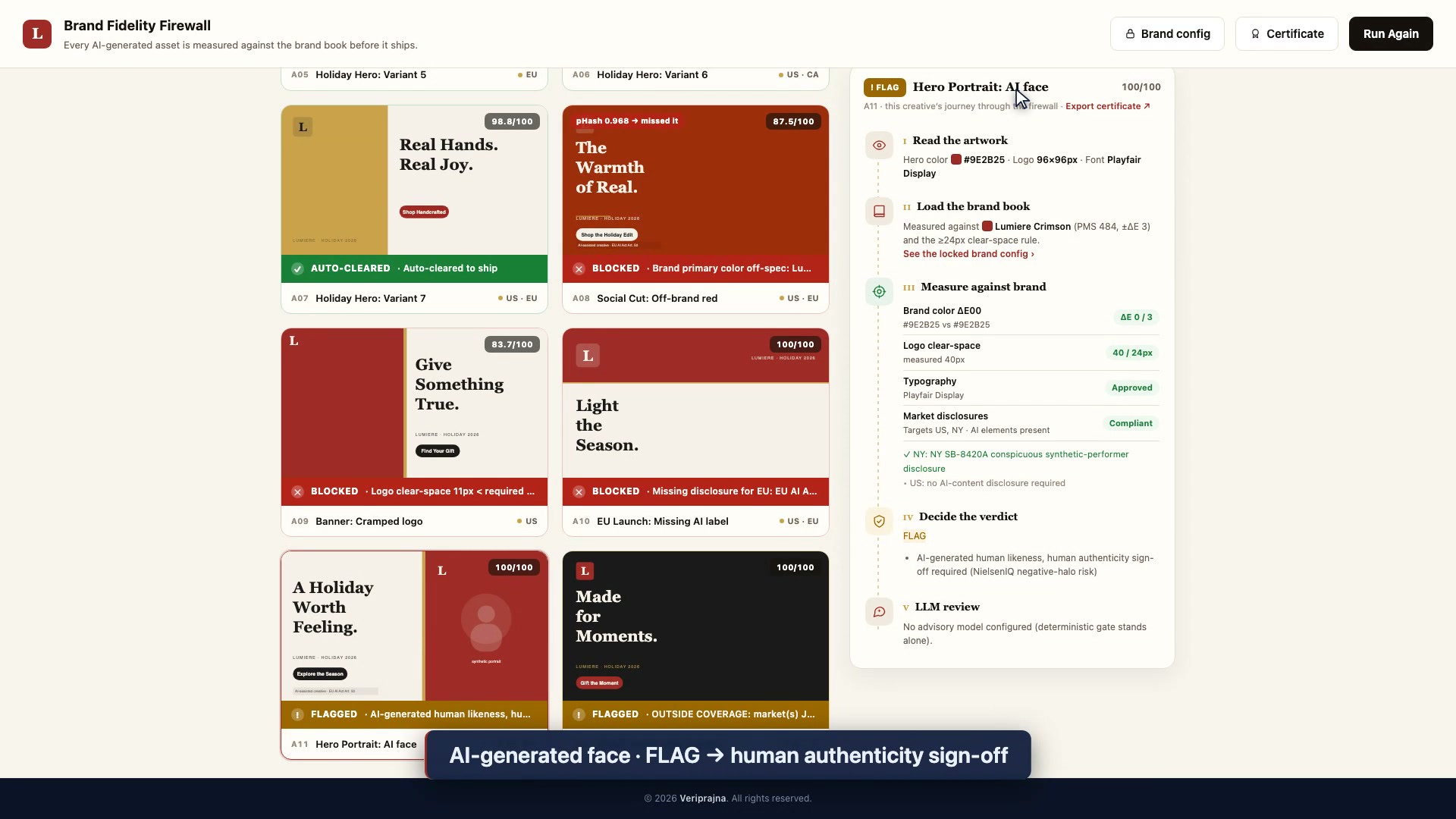
Task: Click the ΔE 0 / 3 result pill
Action: (1136, 317)
